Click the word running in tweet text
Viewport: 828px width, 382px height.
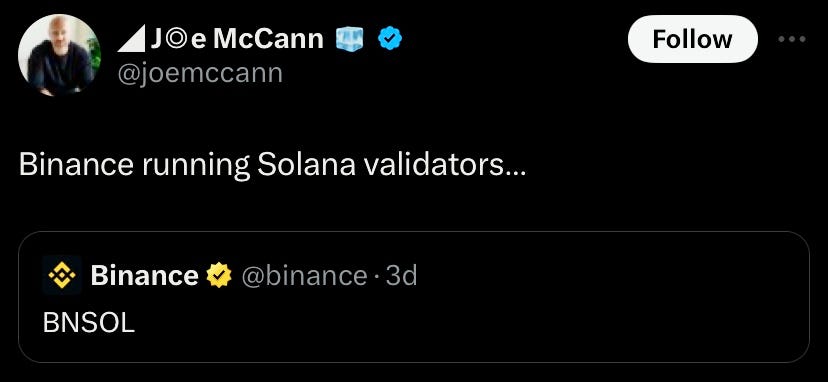[x=195, y=167]
